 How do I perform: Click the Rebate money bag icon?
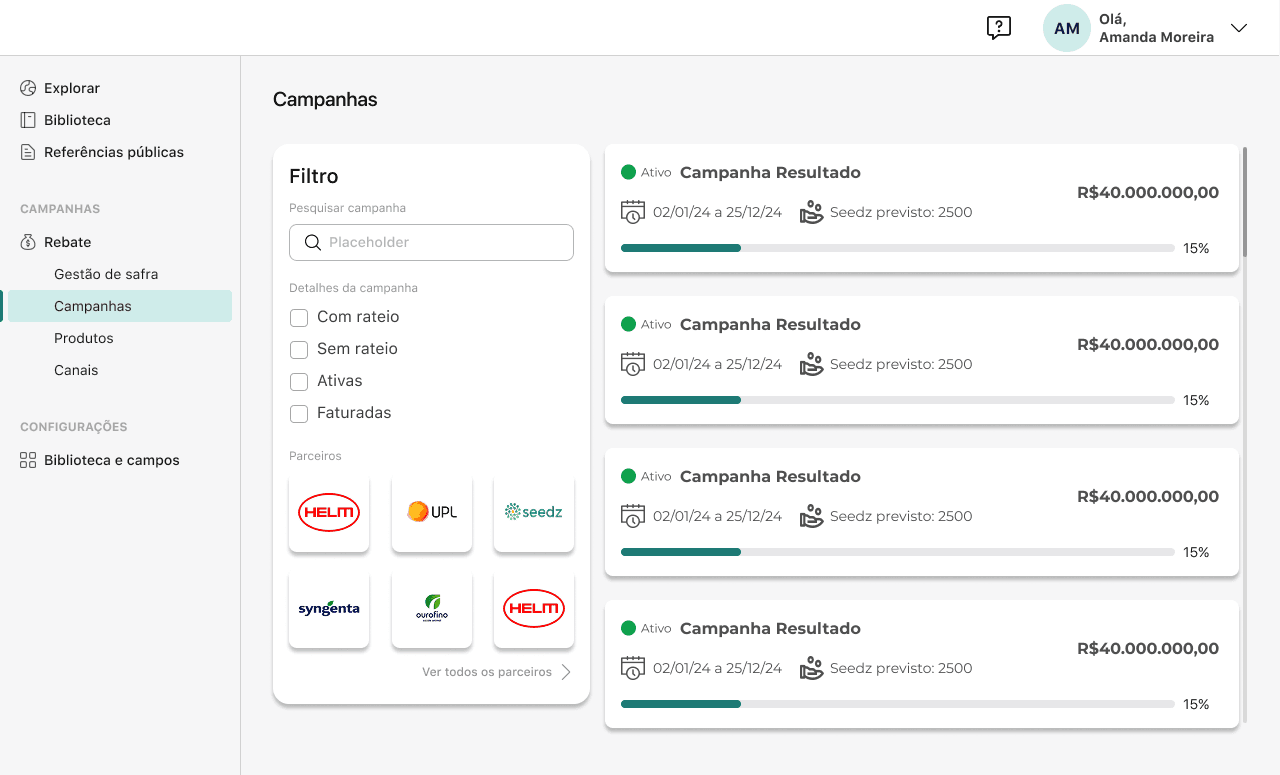pyautogui.click(x=28, y=242)
